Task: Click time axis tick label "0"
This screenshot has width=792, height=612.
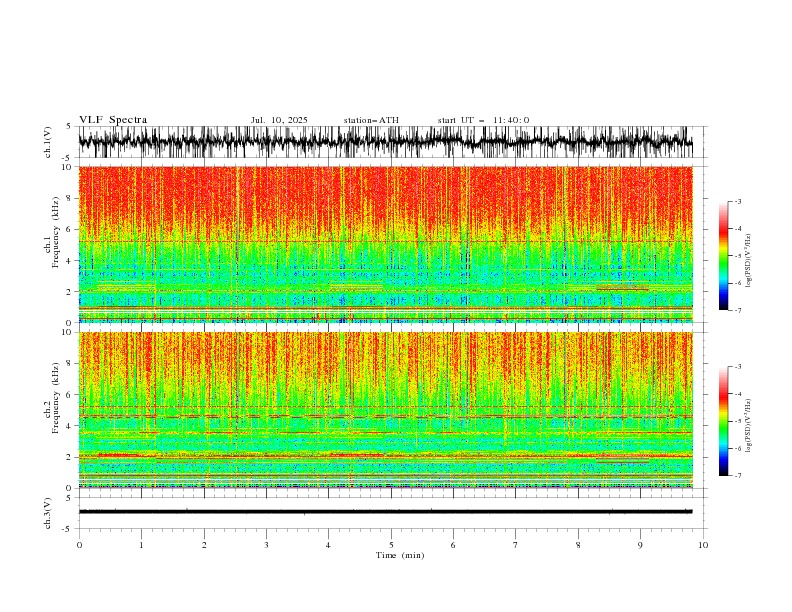Action: 79,545
